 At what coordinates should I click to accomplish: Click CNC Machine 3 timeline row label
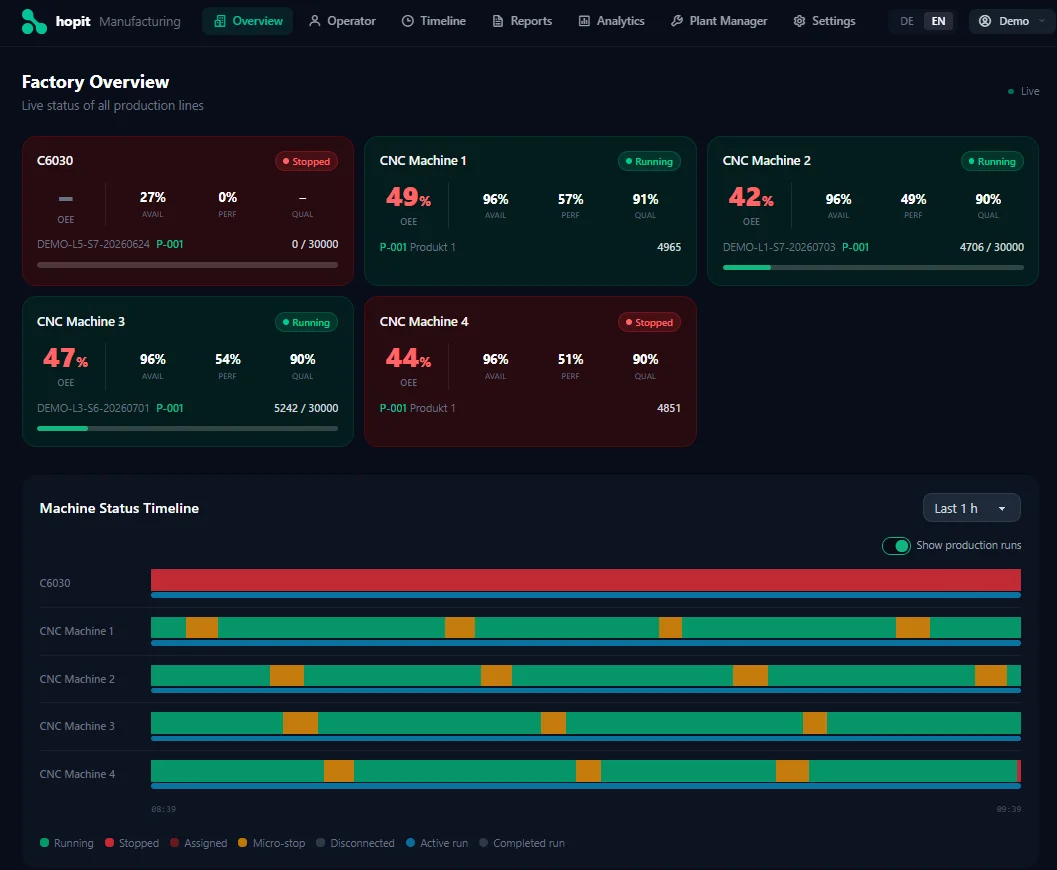tap(77, 726)
